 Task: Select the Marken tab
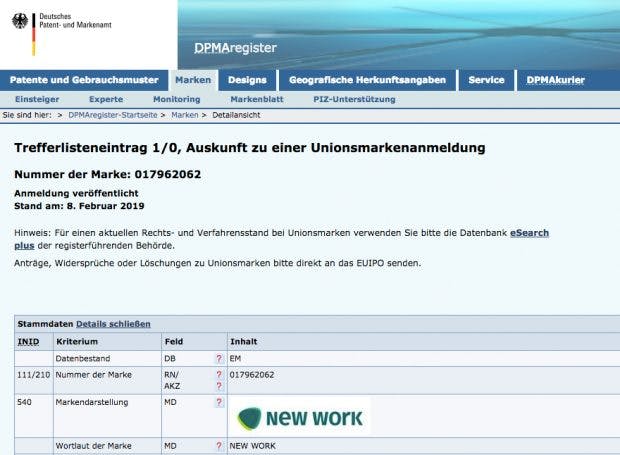coord(193,80)
